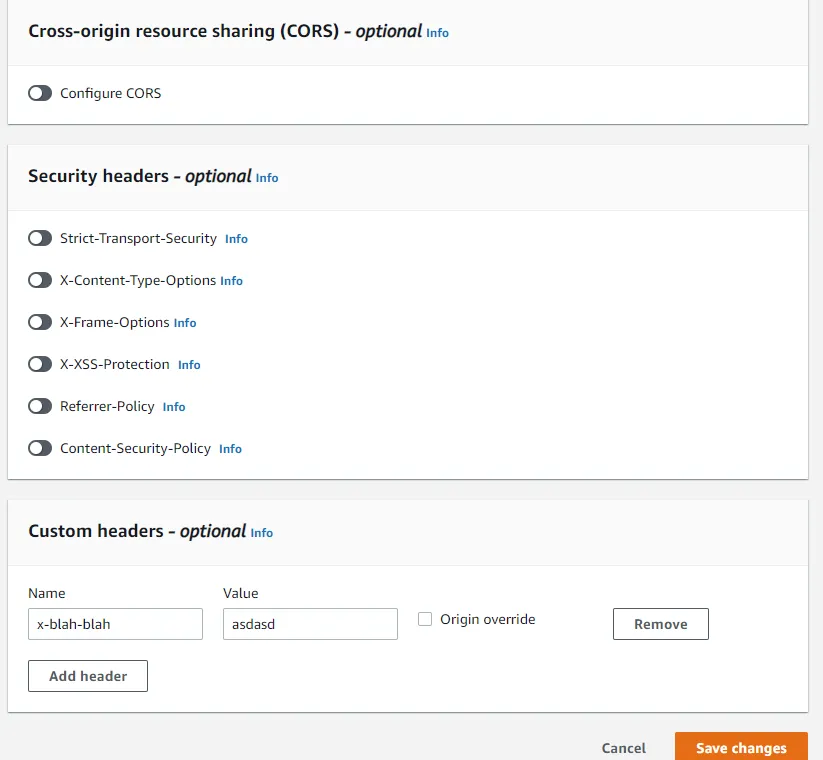This screenshot has height=760, width=823.
Task: Toggle X-Frame-Options switch on
Action: coord(40,323)
